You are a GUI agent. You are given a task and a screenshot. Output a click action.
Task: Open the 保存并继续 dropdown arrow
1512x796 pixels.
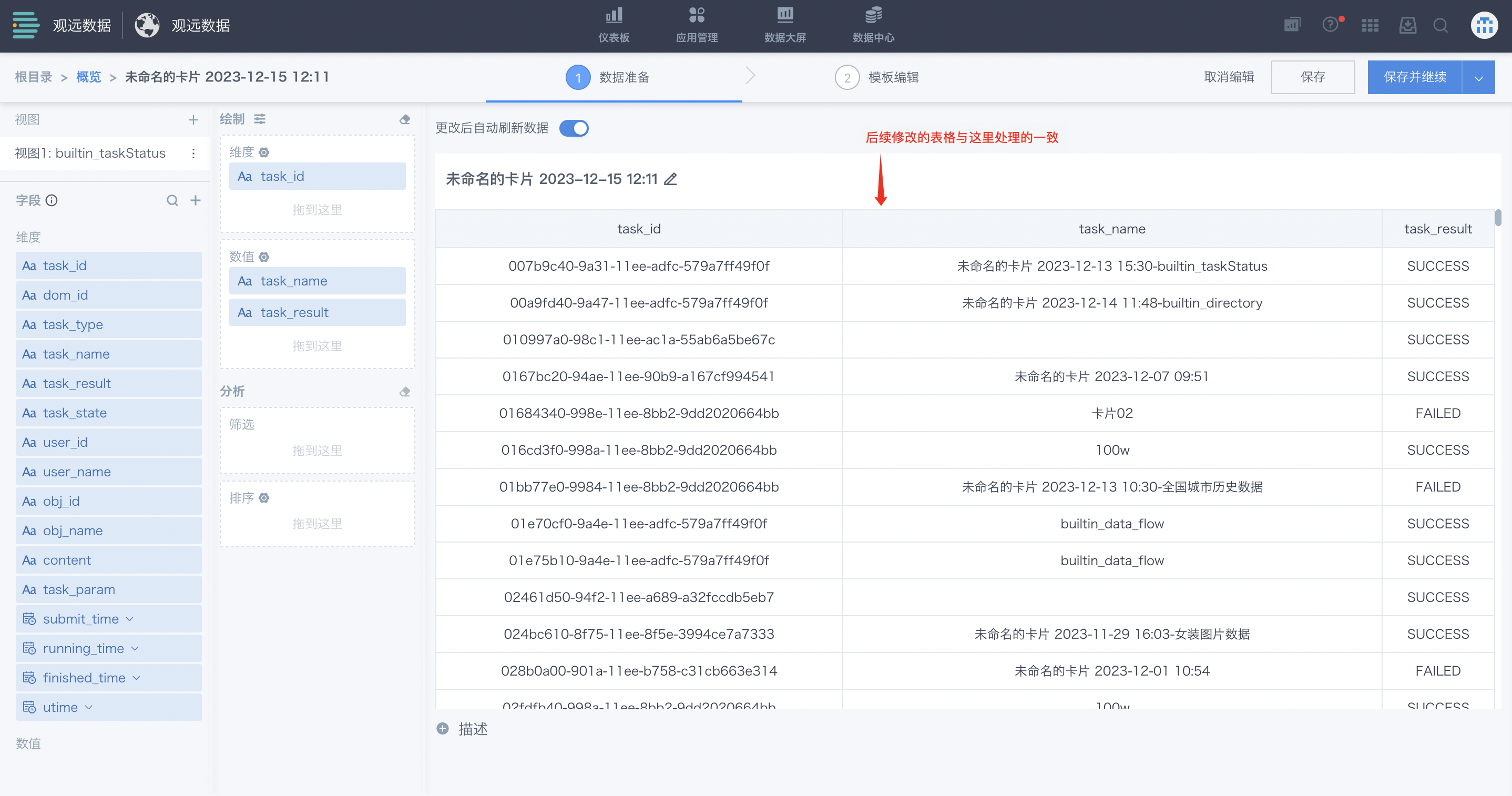[1478, 77]
